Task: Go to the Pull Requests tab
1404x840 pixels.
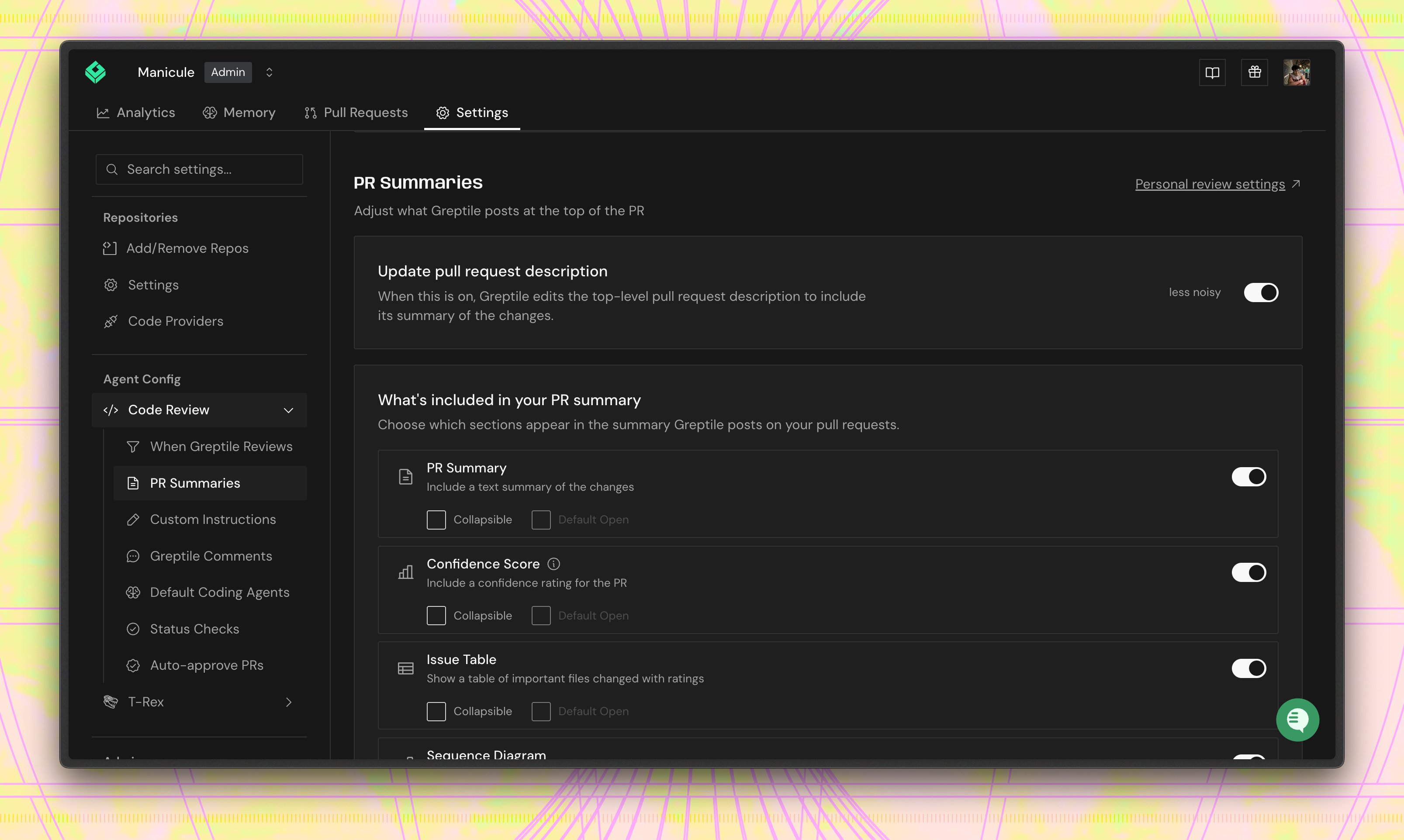Action: point(356,113)
